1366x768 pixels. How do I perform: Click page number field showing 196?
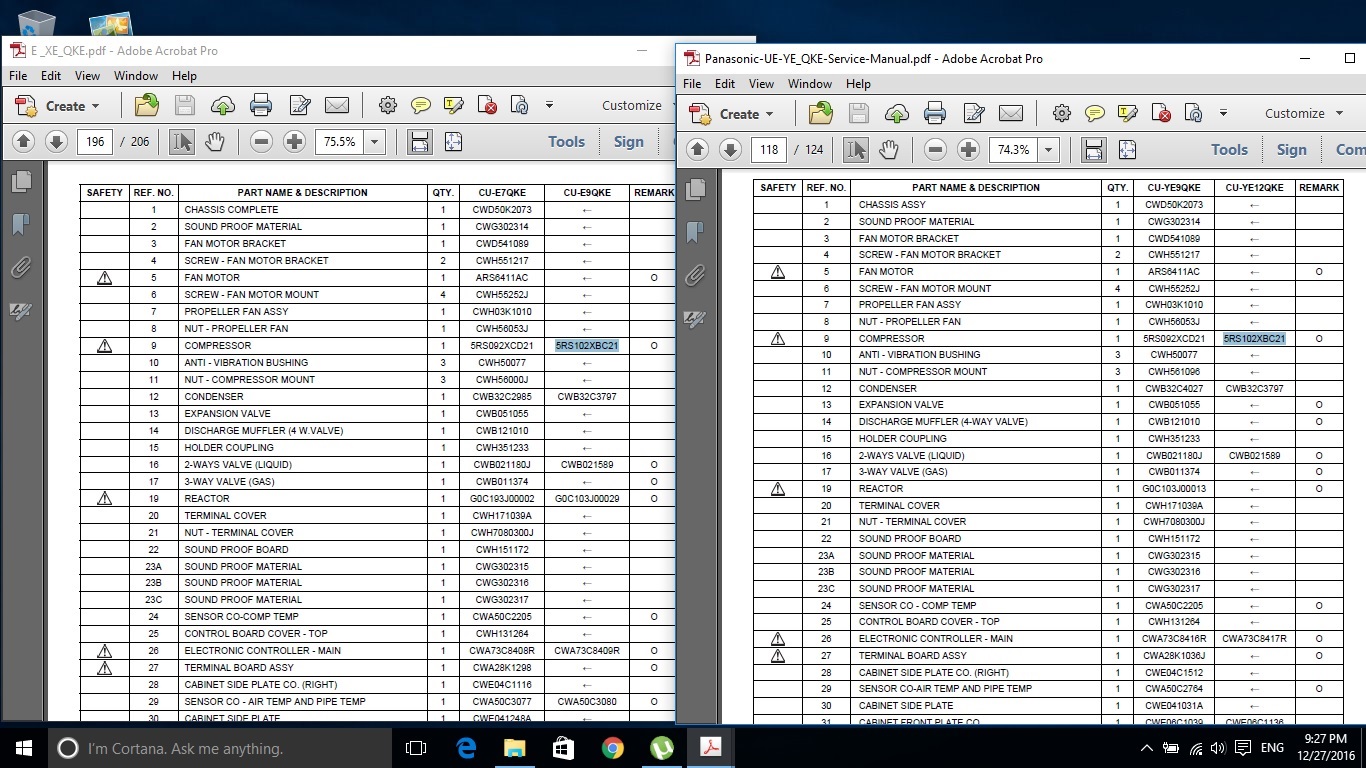click(x=95, y=142)
